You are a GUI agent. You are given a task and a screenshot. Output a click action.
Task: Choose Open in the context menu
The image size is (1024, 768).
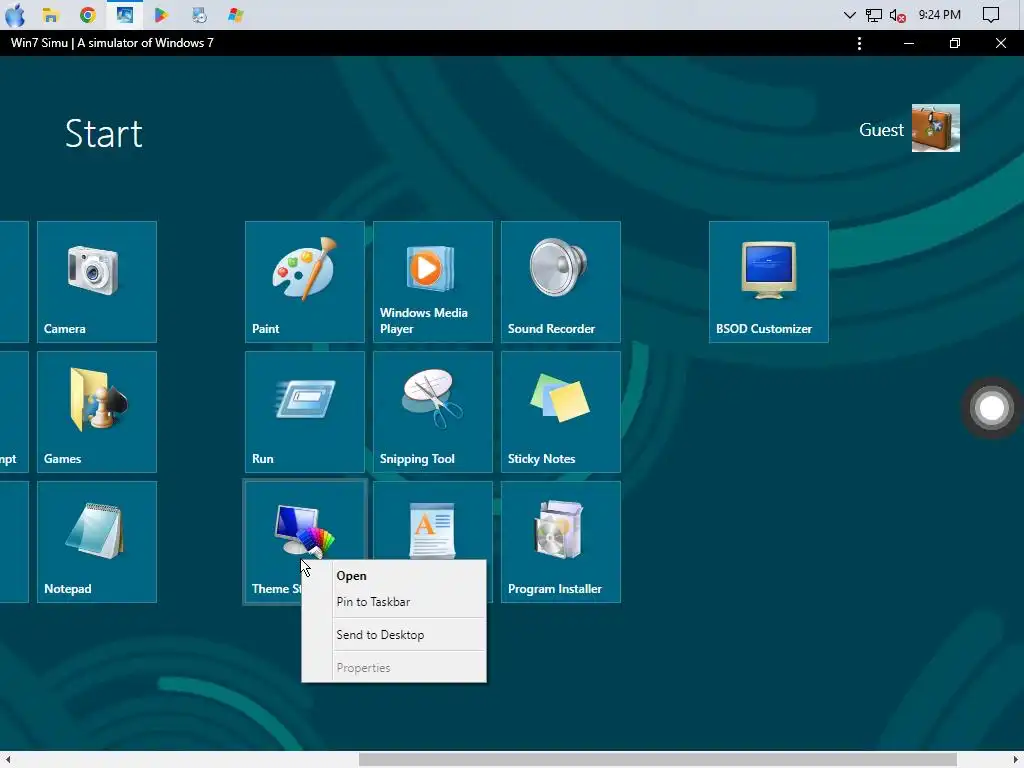tap(394, 575)
